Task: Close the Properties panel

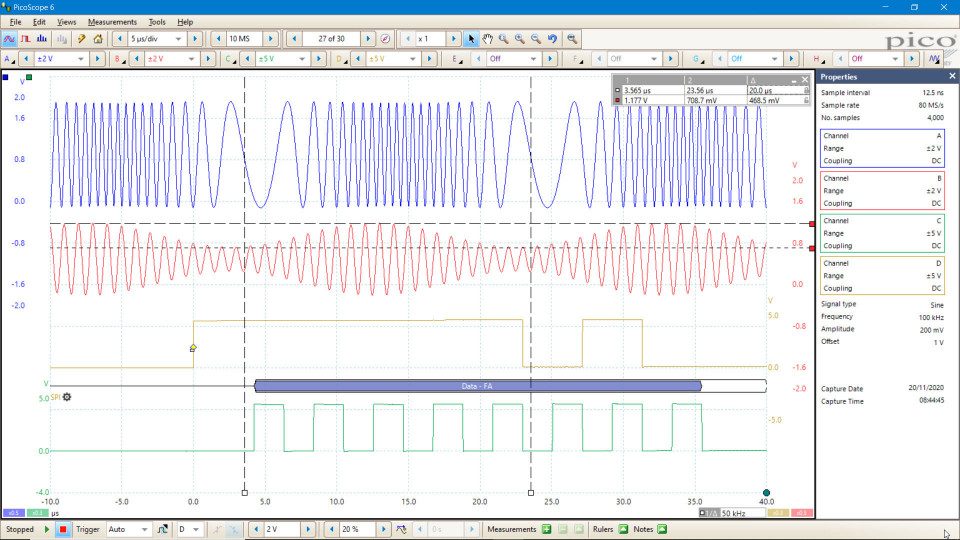Action: point(952,77)
